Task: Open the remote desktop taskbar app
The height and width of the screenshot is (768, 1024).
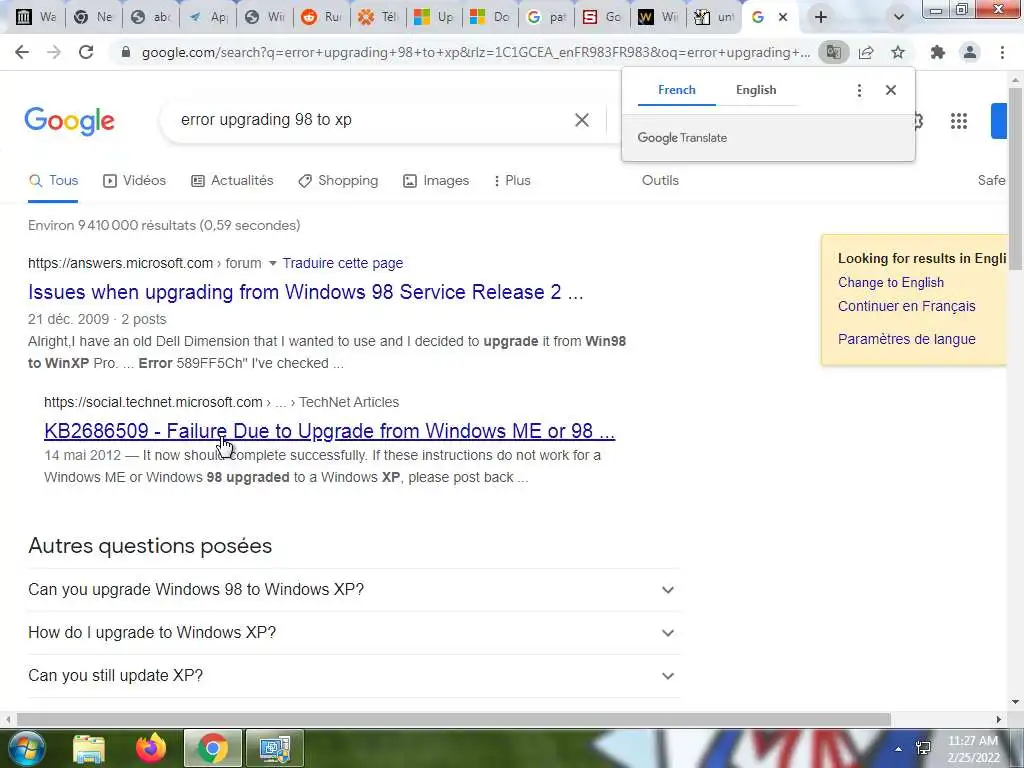Action: [x=274, y=749]
